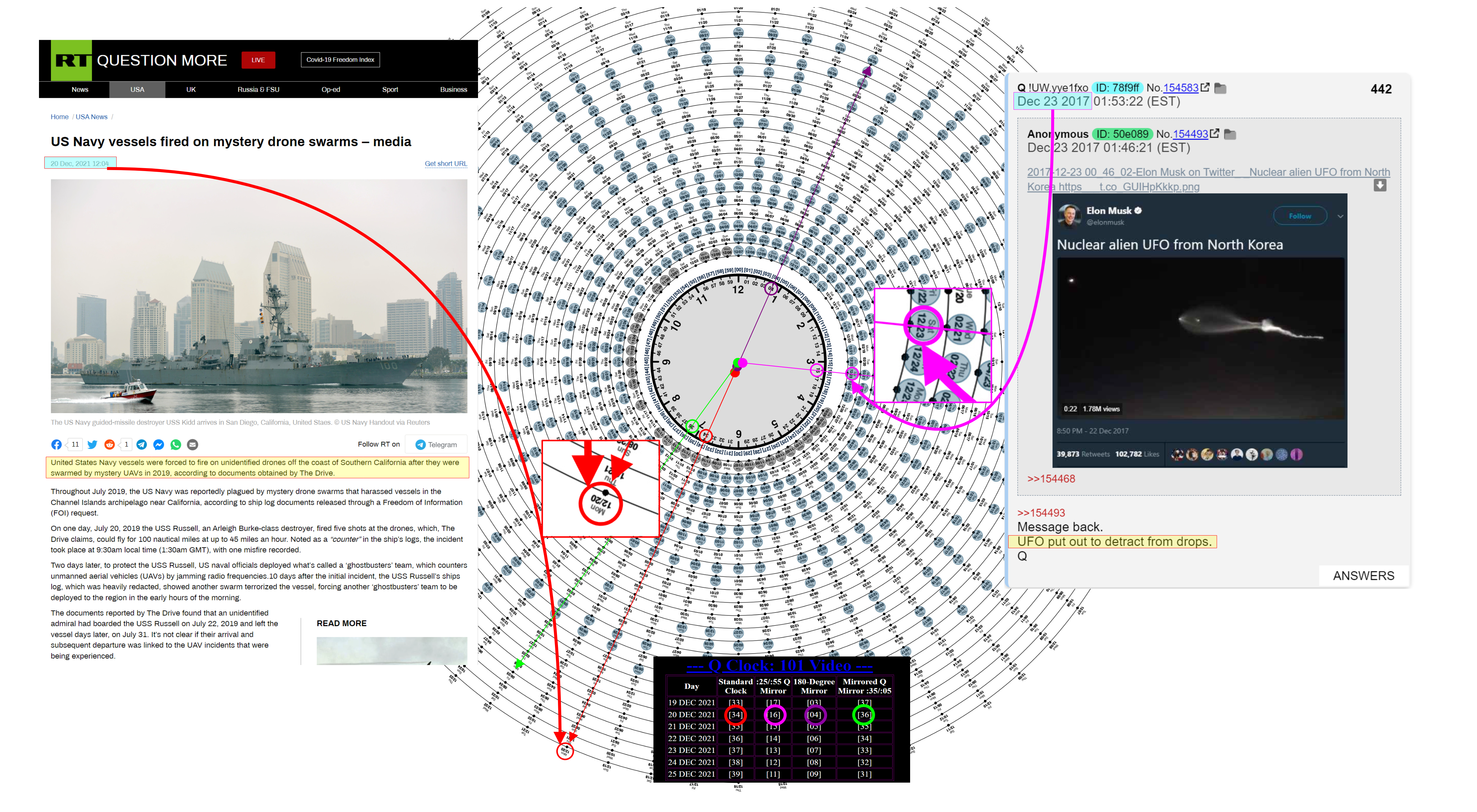Click the 25 DEC 2021 row label
This screenshot has height=812, width=1477.
691,775
